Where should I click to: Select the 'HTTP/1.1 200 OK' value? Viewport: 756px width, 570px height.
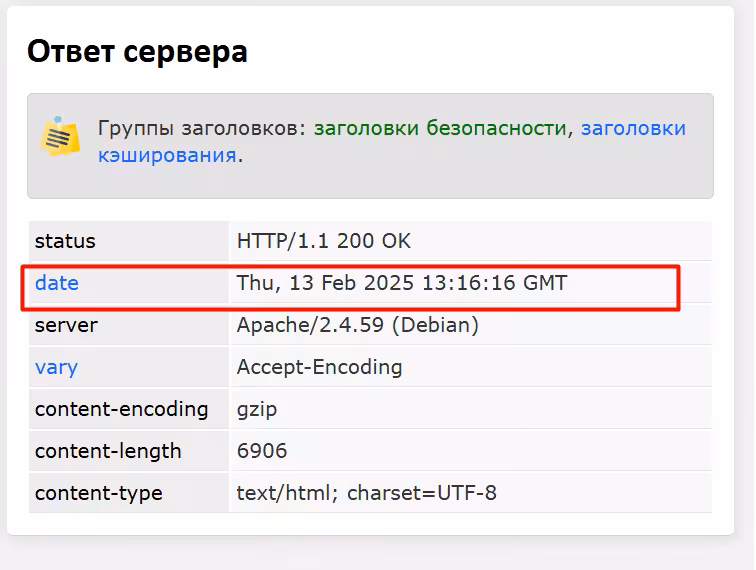324,241
